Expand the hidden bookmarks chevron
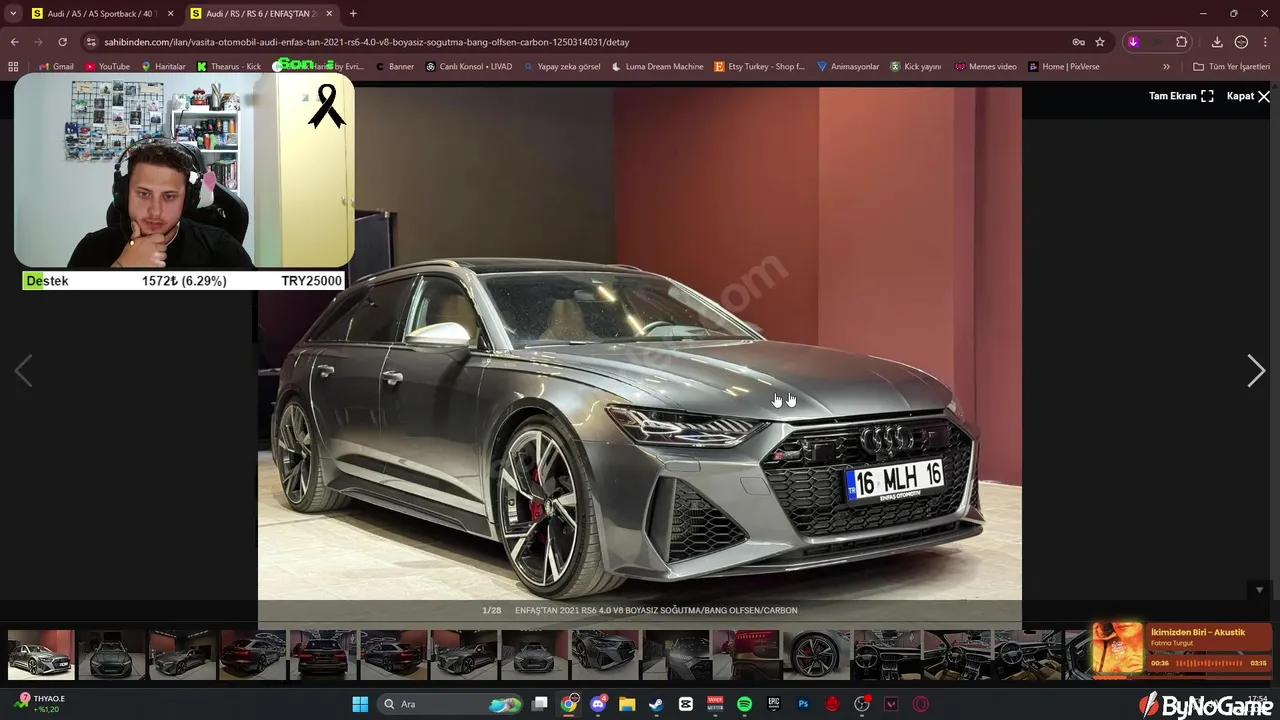1280x720 pixels. [1166, 67]
